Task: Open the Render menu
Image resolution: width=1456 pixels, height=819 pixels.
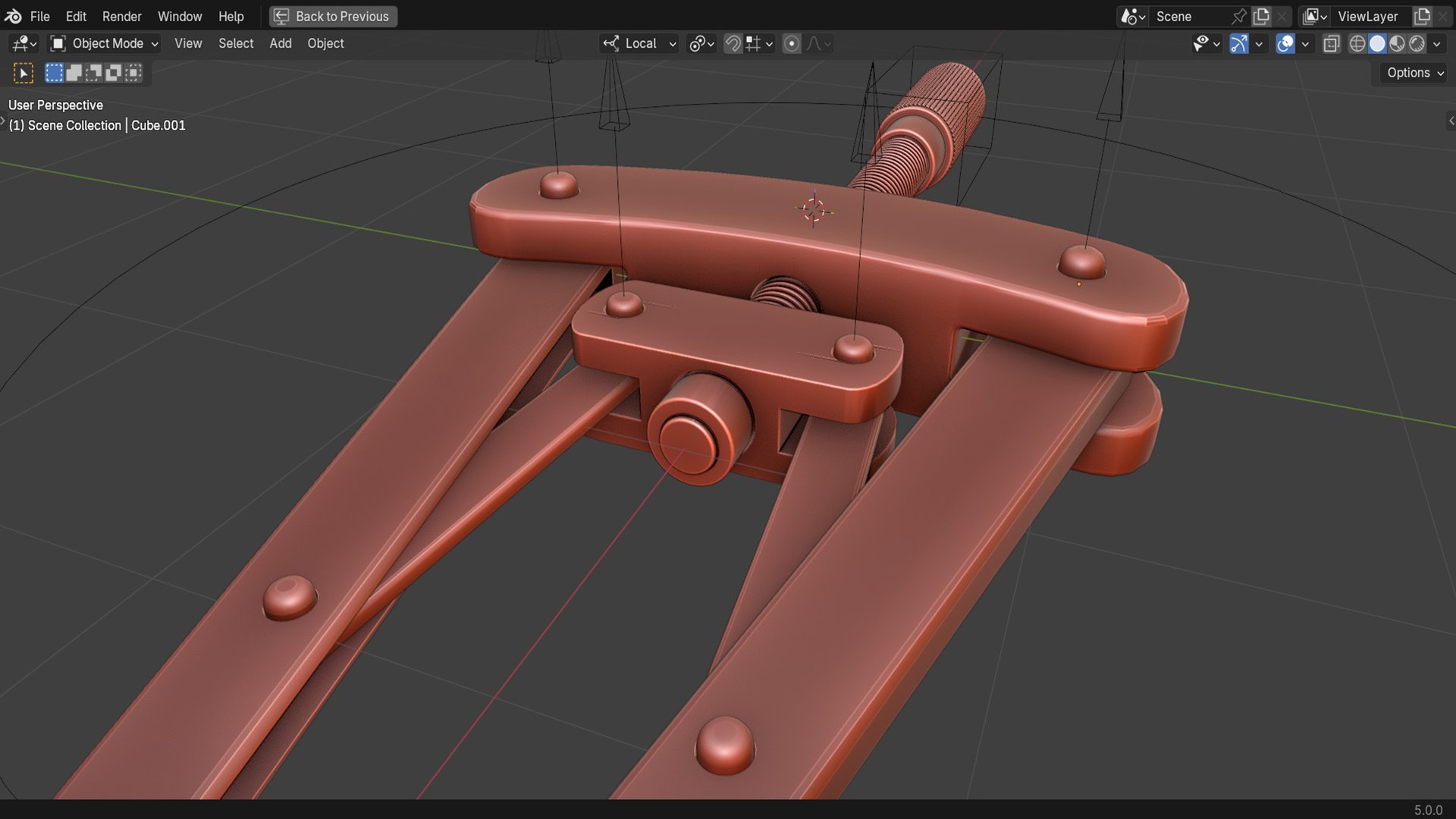Action: (122, 17)
